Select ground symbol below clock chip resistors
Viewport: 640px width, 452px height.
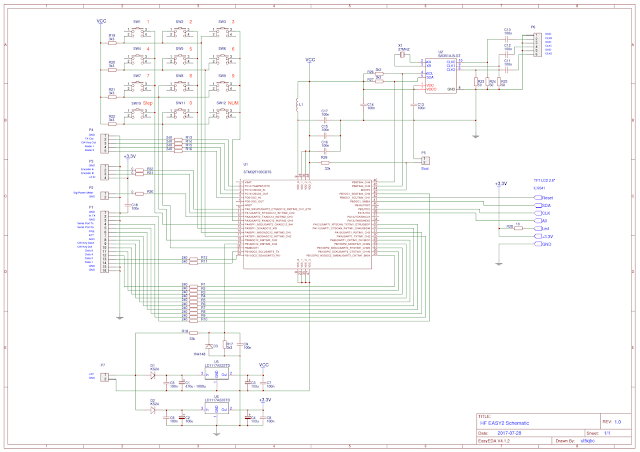pyautogui.click(x=476, y=136)
